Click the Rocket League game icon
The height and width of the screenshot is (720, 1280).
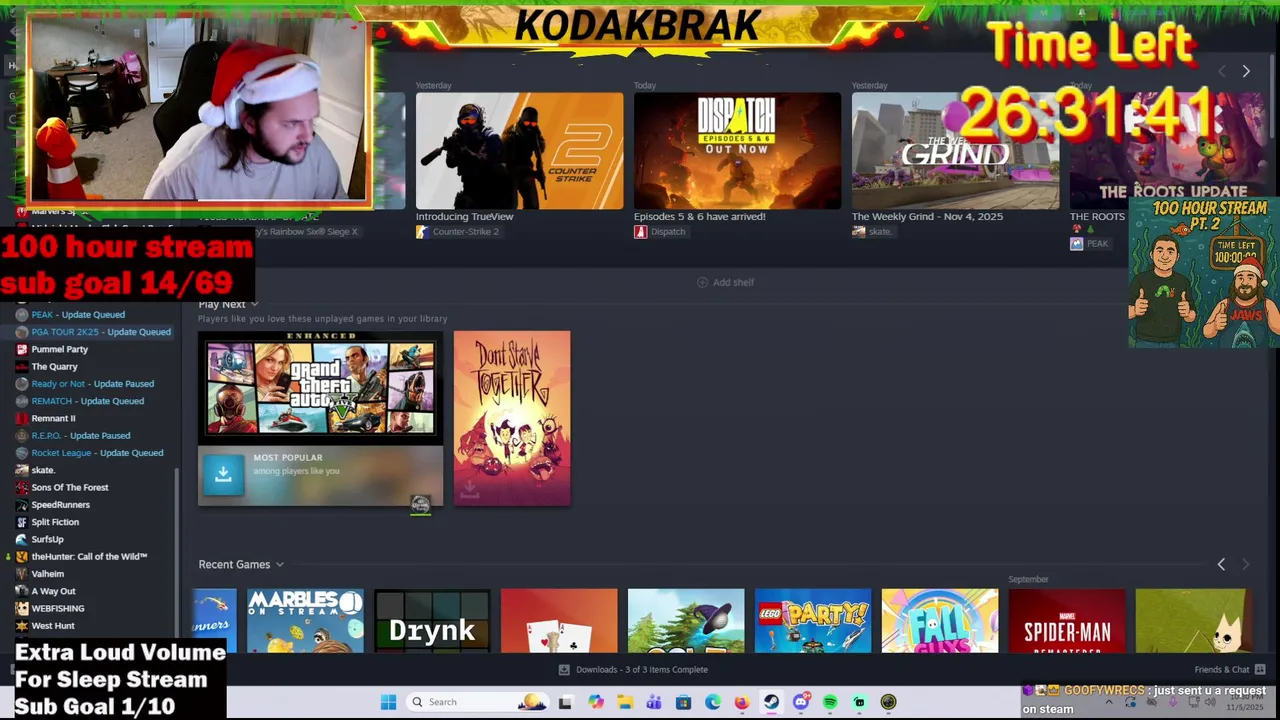pos(22,453)
